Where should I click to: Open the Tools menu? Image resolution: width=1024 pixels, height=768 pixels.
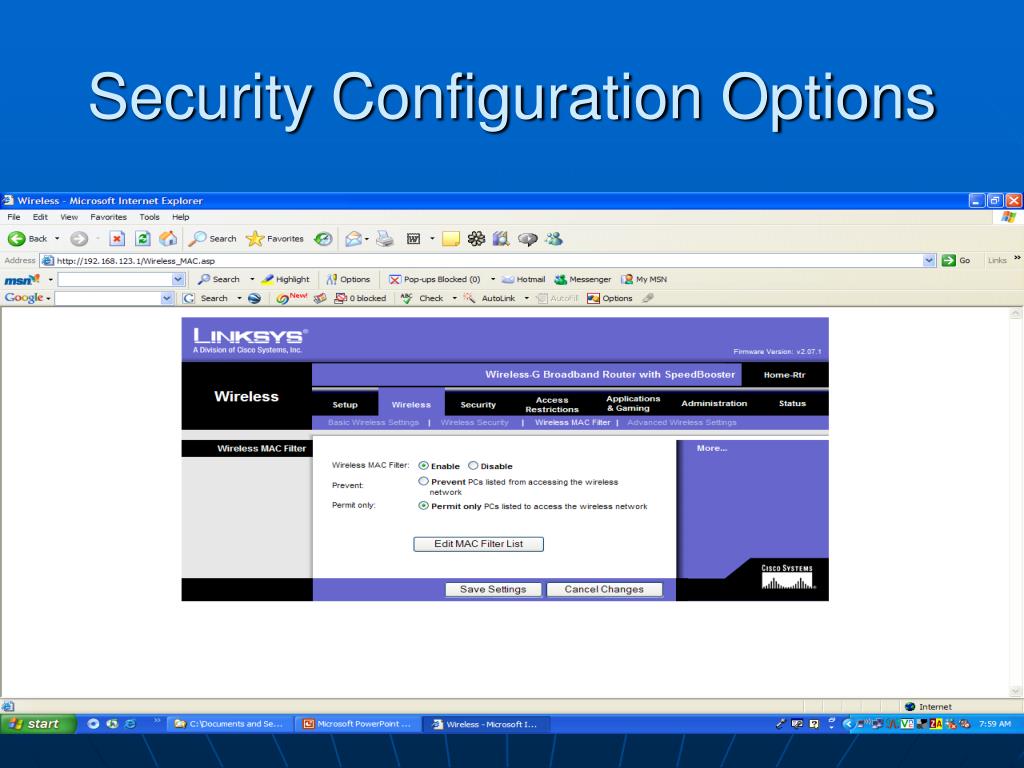tap(150, 217)
